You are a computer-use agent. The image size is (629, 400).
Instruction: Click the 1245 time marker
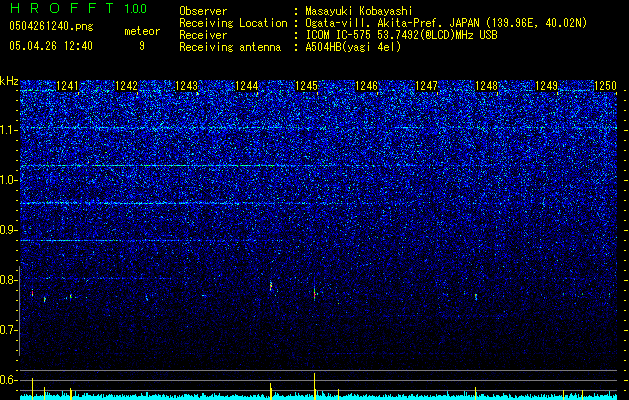click(x=306, y=85)
